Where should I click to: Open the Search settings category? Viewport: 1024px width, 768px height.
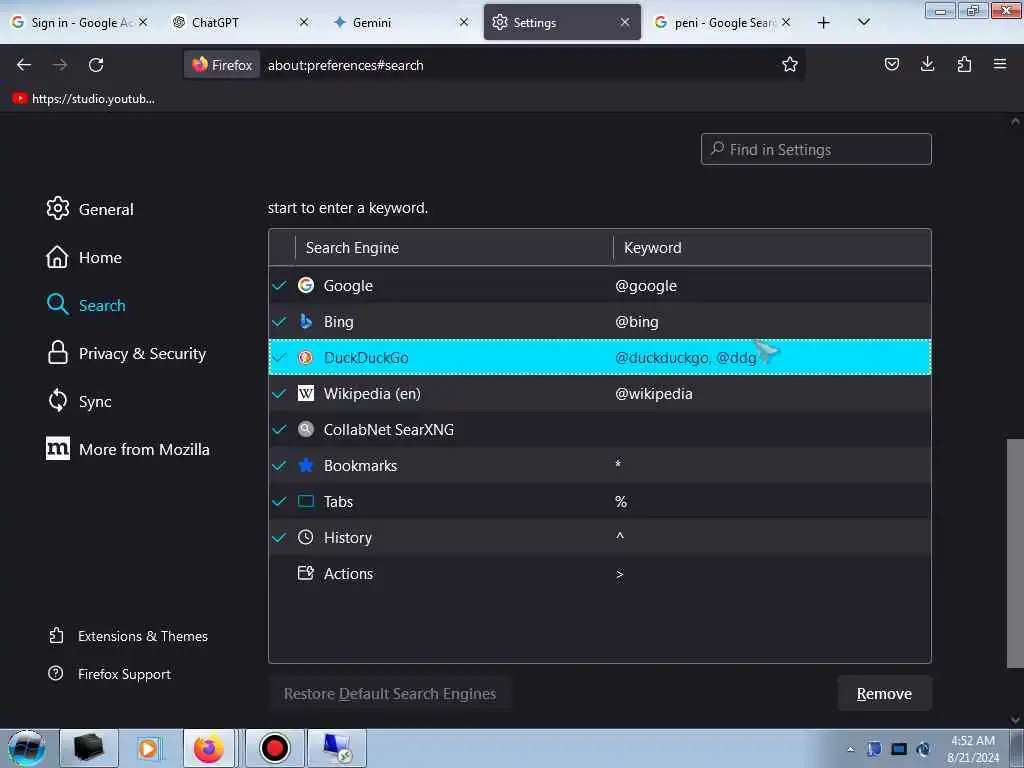coord(86,305)
